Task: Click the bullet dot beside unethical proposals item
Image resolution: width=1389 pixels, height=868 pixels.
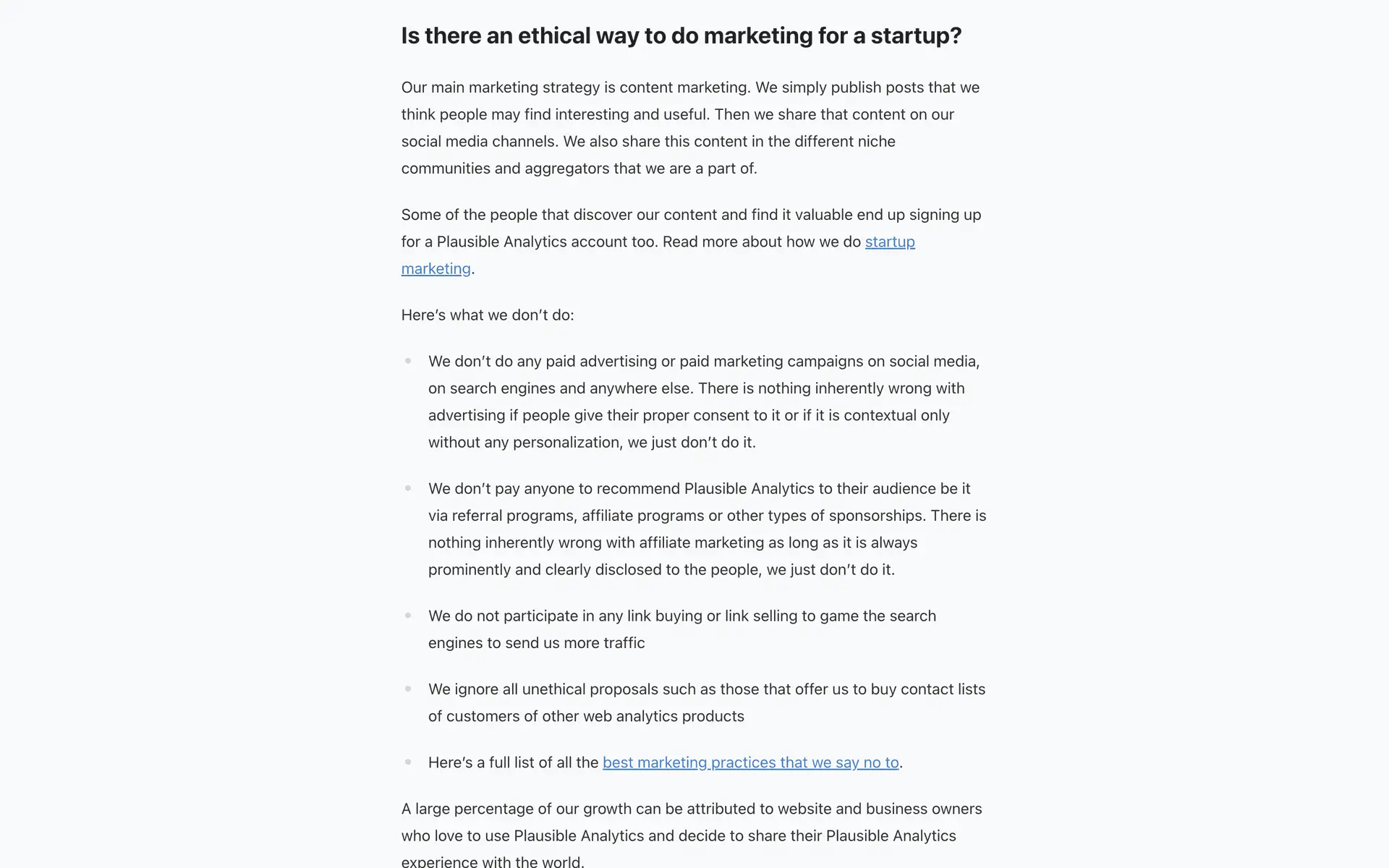Action: click(x=408, y=689)
